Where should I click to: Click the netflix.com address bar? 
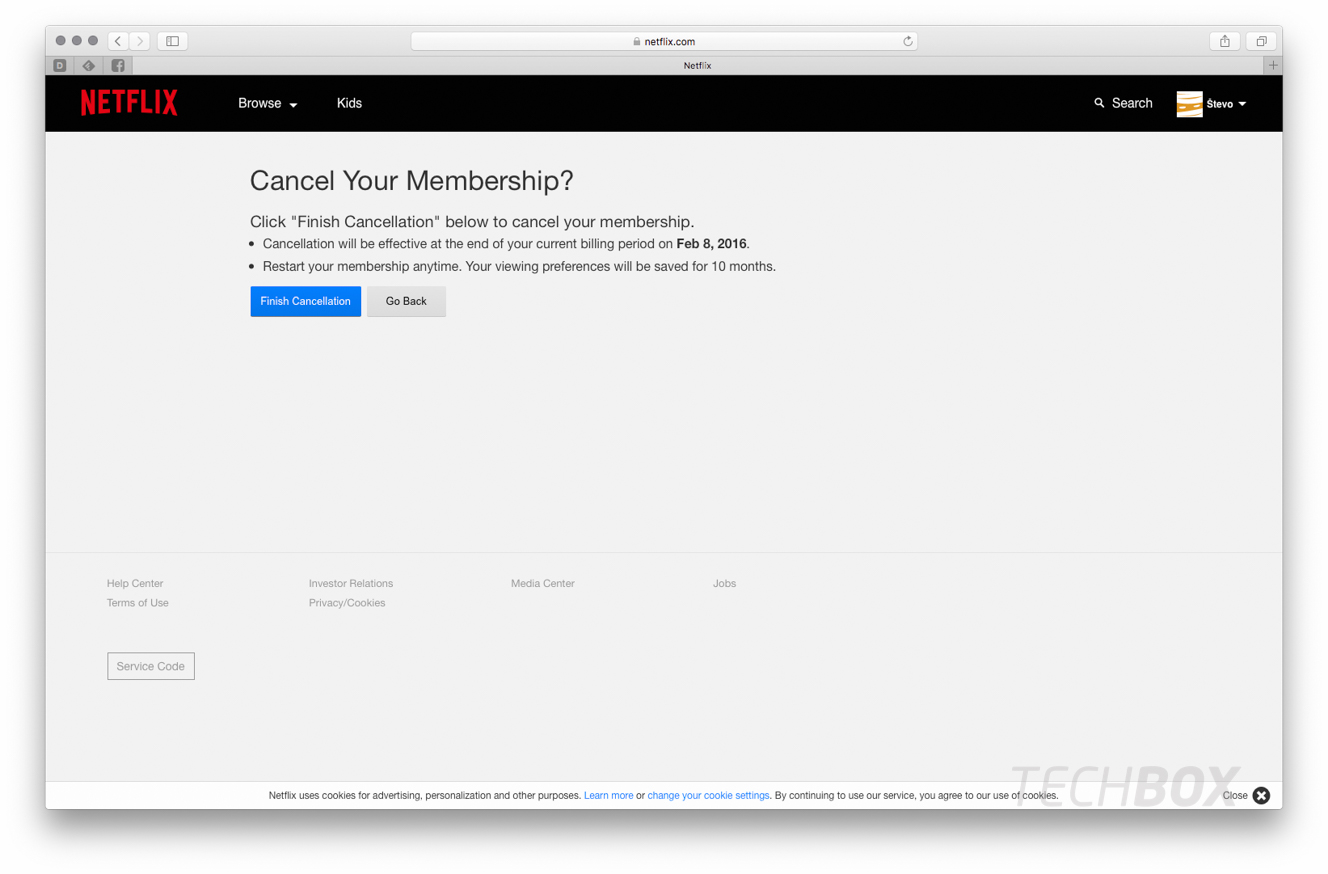[664, 41]
